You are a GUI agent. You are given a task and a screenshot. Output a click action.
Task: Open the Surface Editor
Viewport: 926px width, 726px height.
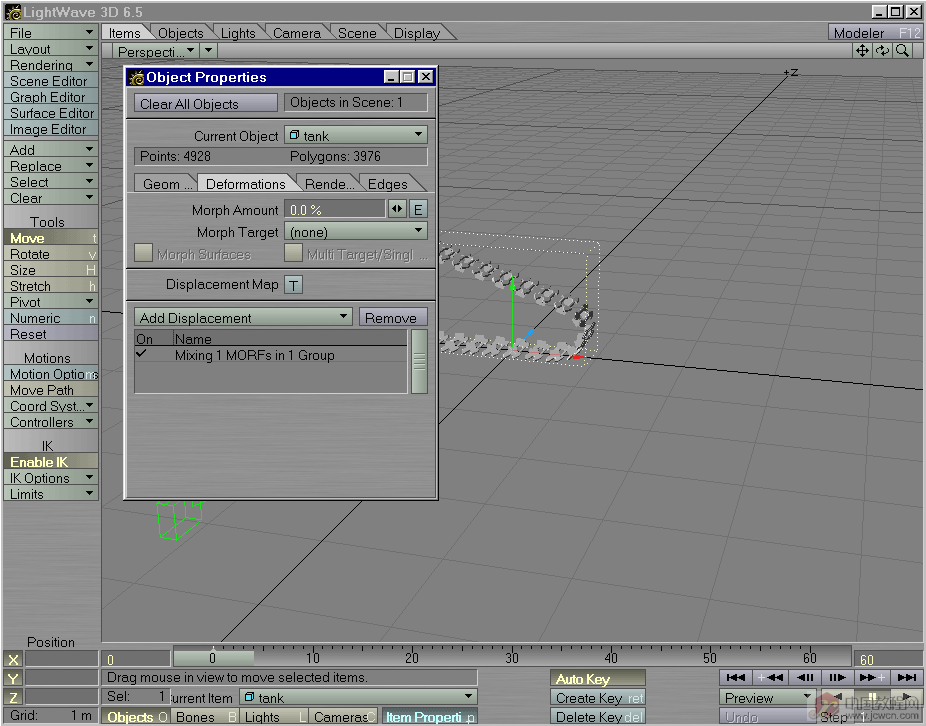click(x=51, y=113)
